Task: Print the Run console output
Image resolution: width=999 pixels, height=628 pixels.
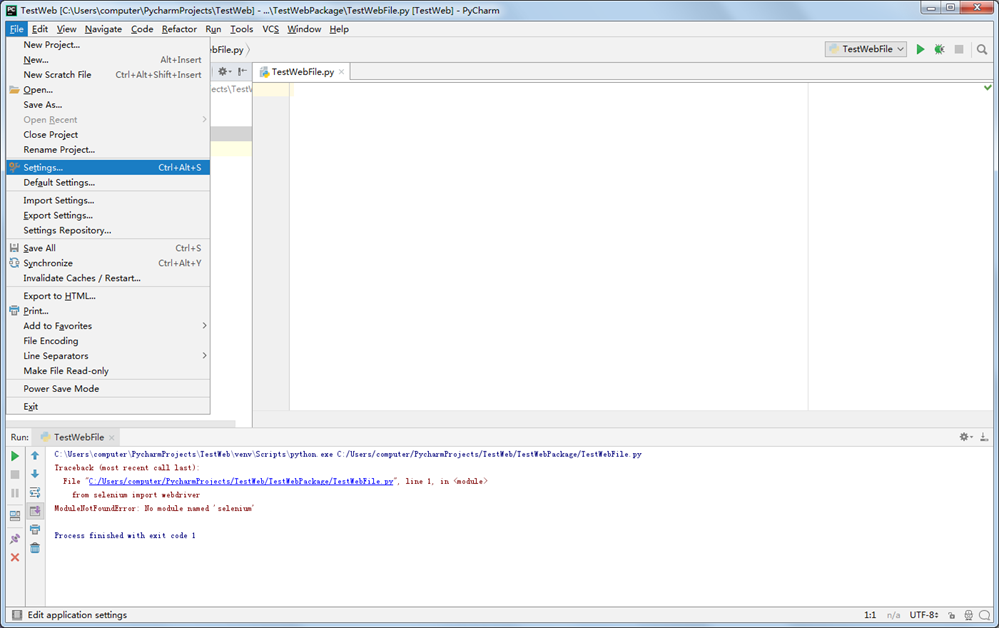Action: tap(35, 529)
